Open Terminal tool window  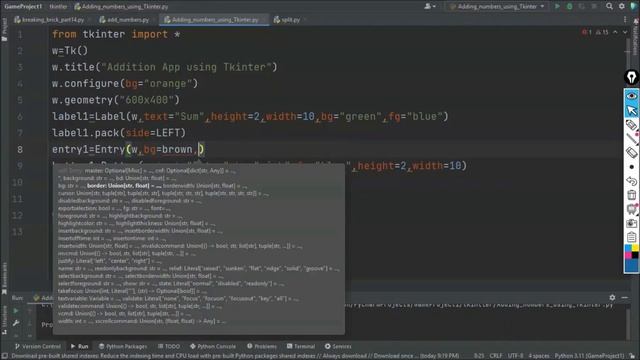pyautogui.click(x=301, y=346)
